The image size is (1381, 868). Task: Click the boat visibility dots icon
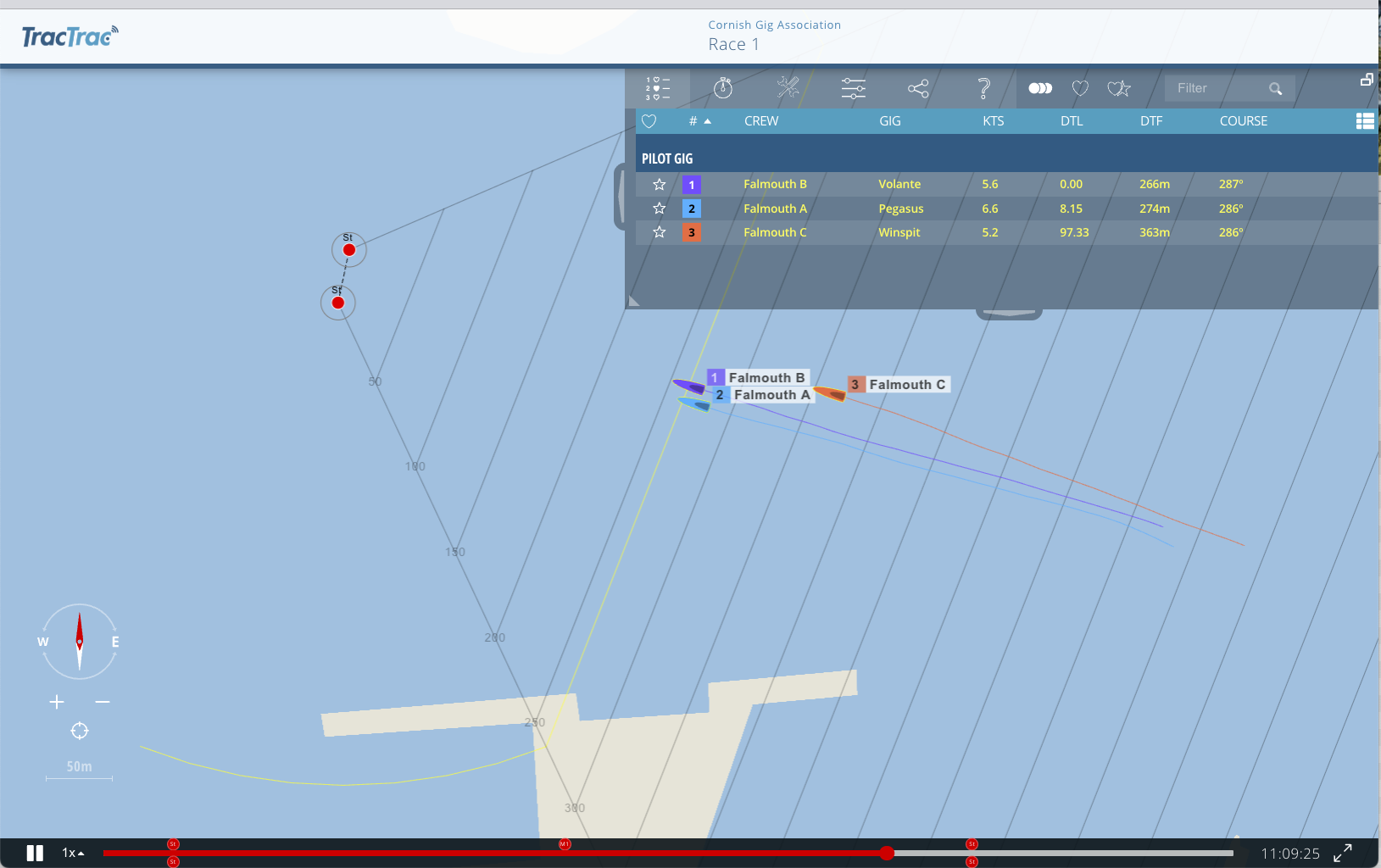(1040, 88)
